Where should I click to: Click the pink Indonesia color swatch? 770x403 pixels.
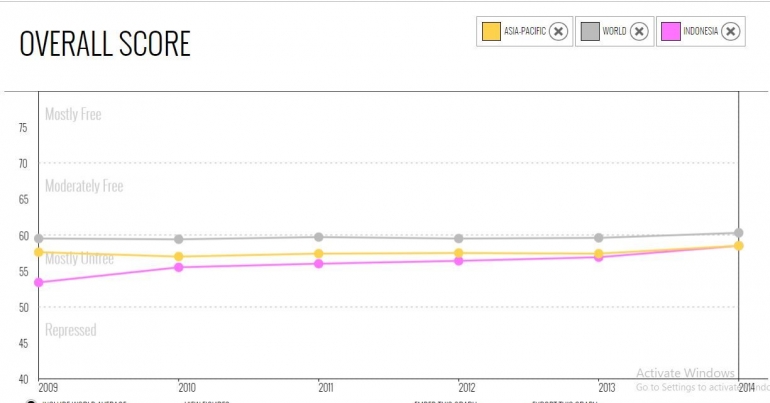(x=670, y=32)
